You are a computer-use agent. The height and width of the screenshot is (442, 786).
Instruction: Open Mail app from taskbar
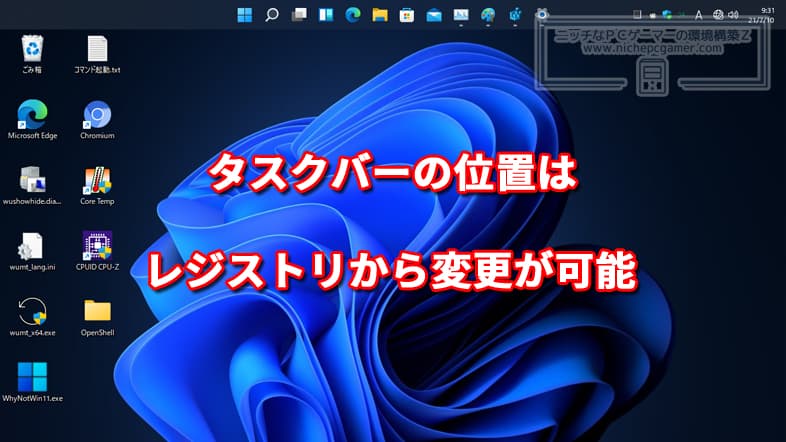coord(434,16)
